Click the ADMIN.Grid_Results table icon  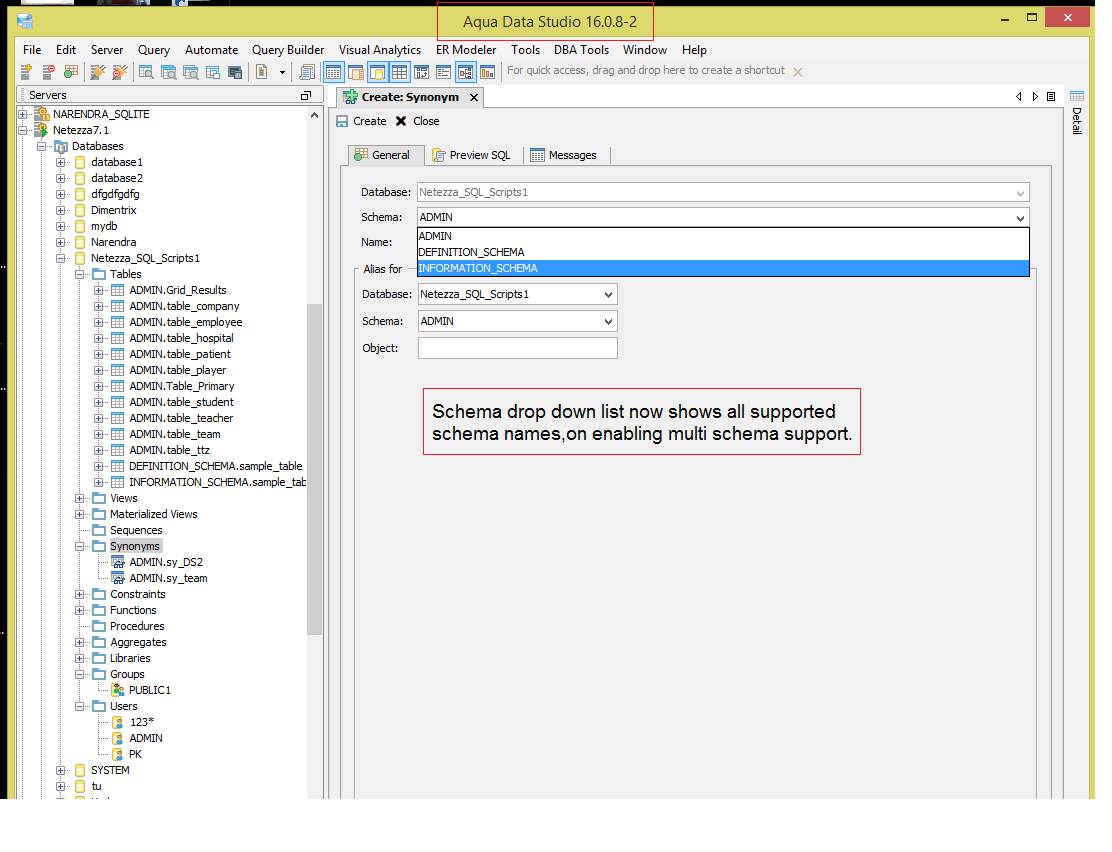[118, 290]
